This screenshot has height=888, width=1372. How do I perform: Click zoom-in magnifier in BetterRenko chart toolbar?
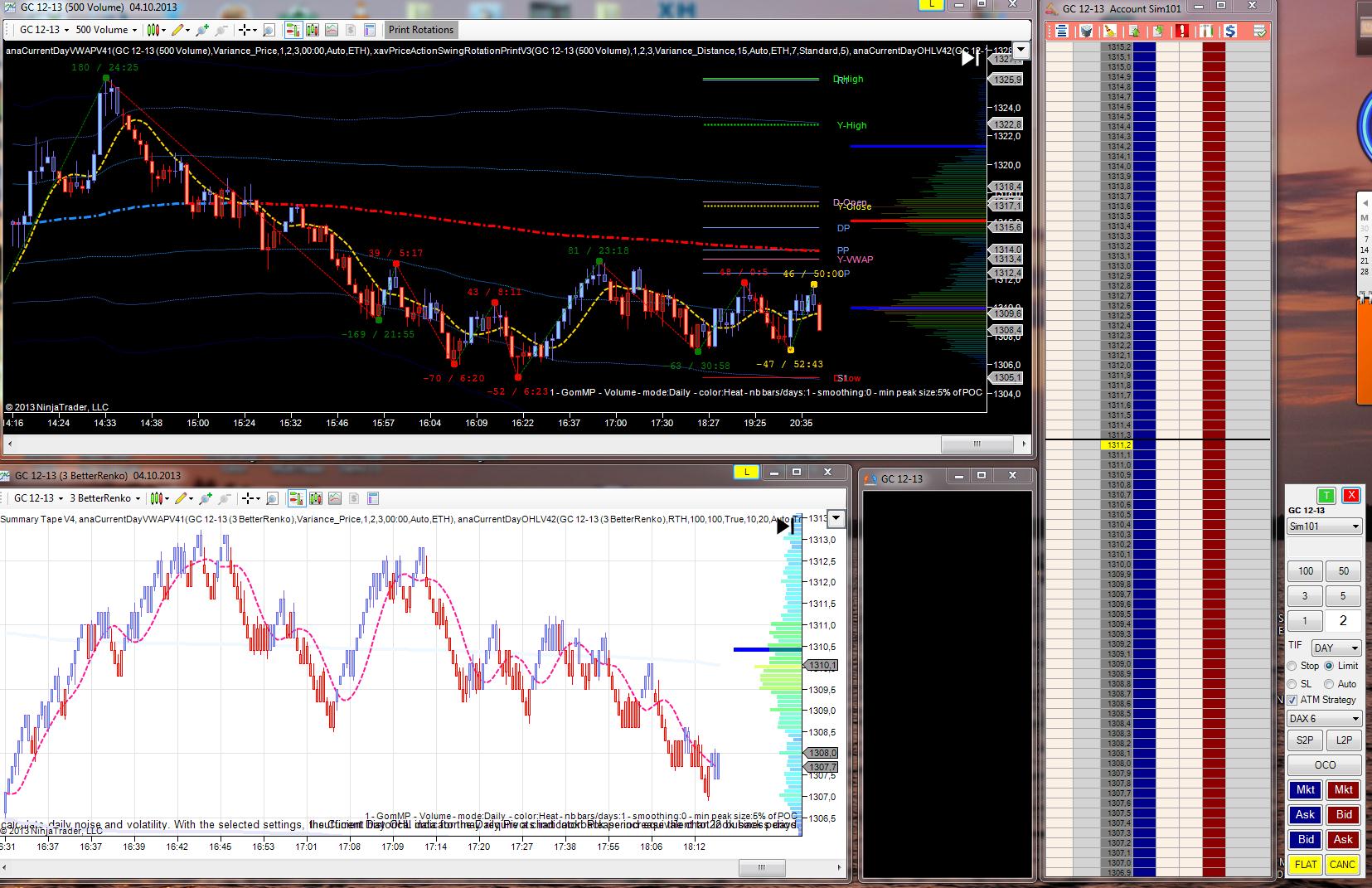[x=204, y=498]
